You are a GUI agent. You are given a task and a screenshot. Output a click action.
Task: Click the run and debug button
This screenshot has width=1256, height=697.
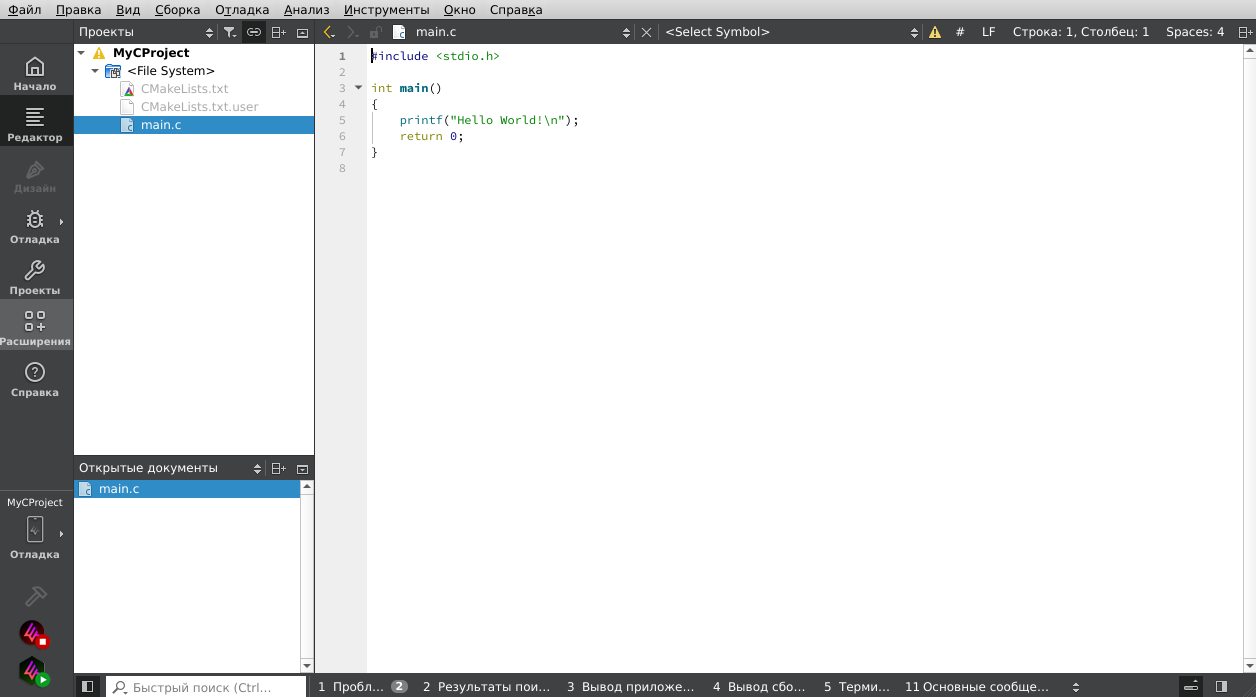(35, 671)
